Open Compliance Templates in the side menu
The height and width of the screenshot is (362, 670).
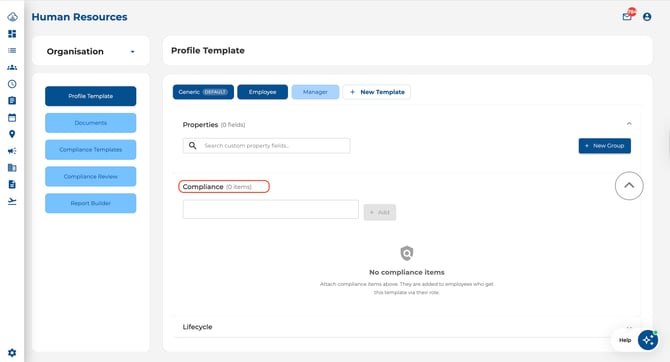click(91, 150)
